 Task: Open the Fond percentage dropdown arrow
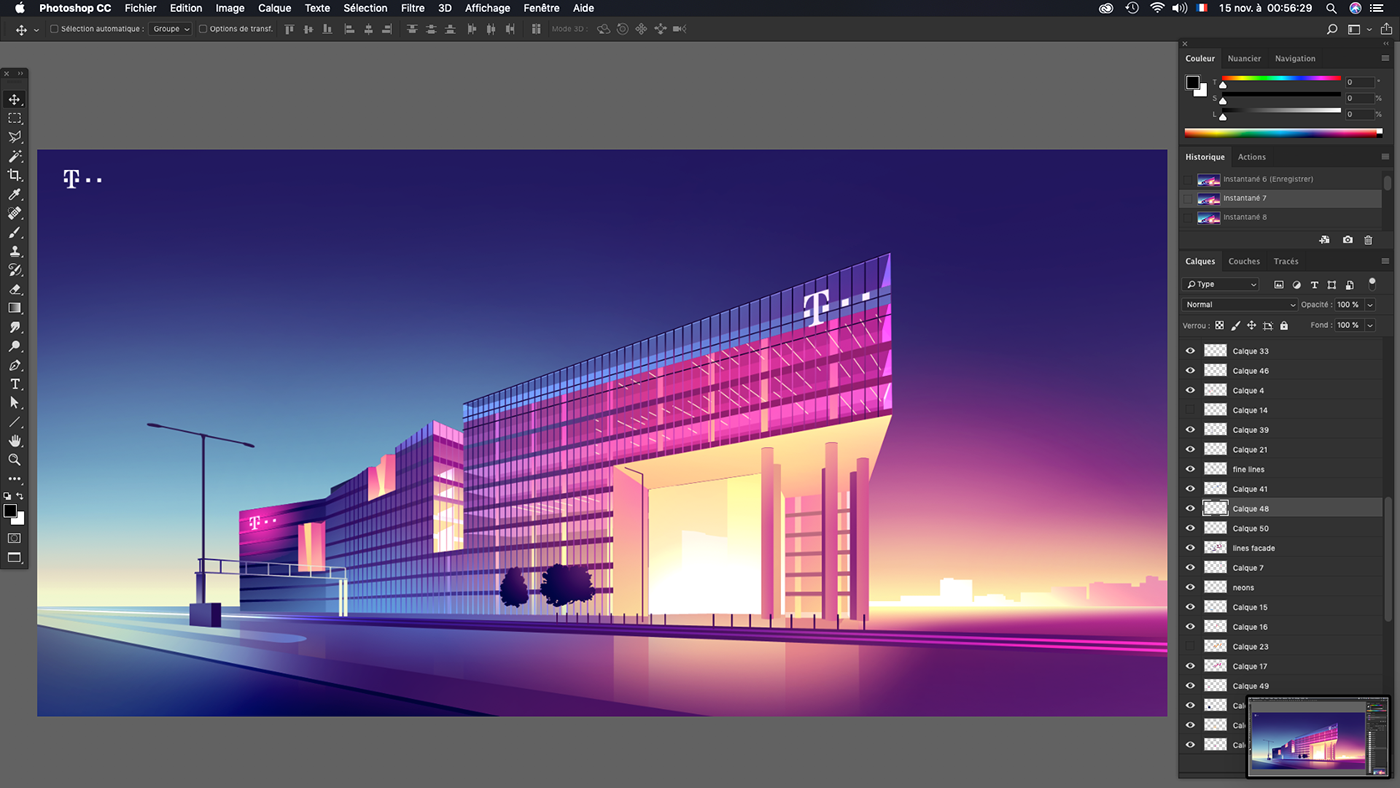[1370, 325]
